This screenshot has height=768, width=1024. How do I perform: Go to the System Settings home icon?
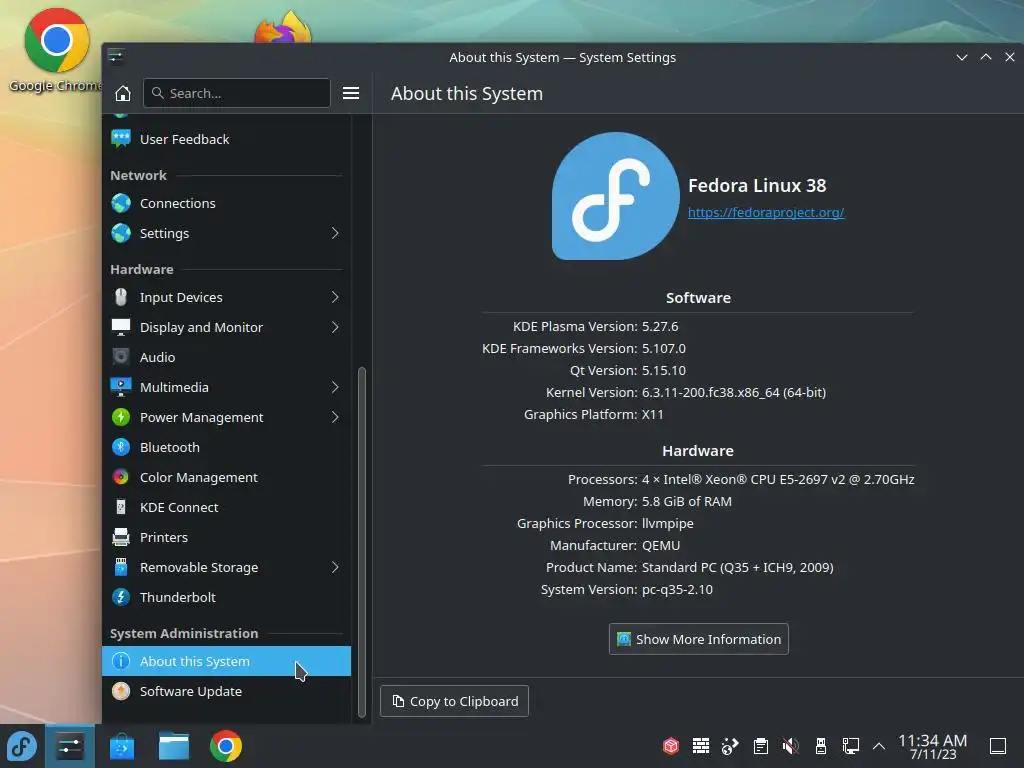(x=123, y=93)
